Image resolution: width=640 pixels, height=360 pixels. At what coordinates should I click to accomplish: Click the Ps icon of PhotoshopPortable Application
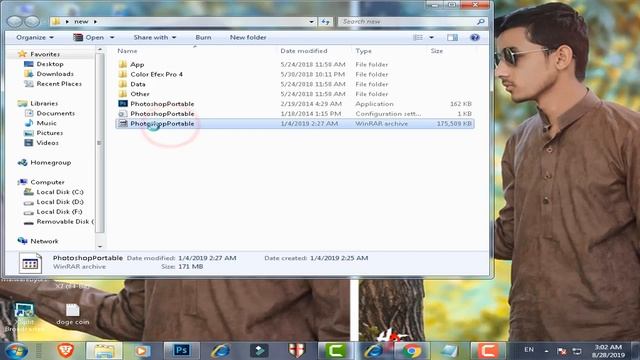point(123,104)
